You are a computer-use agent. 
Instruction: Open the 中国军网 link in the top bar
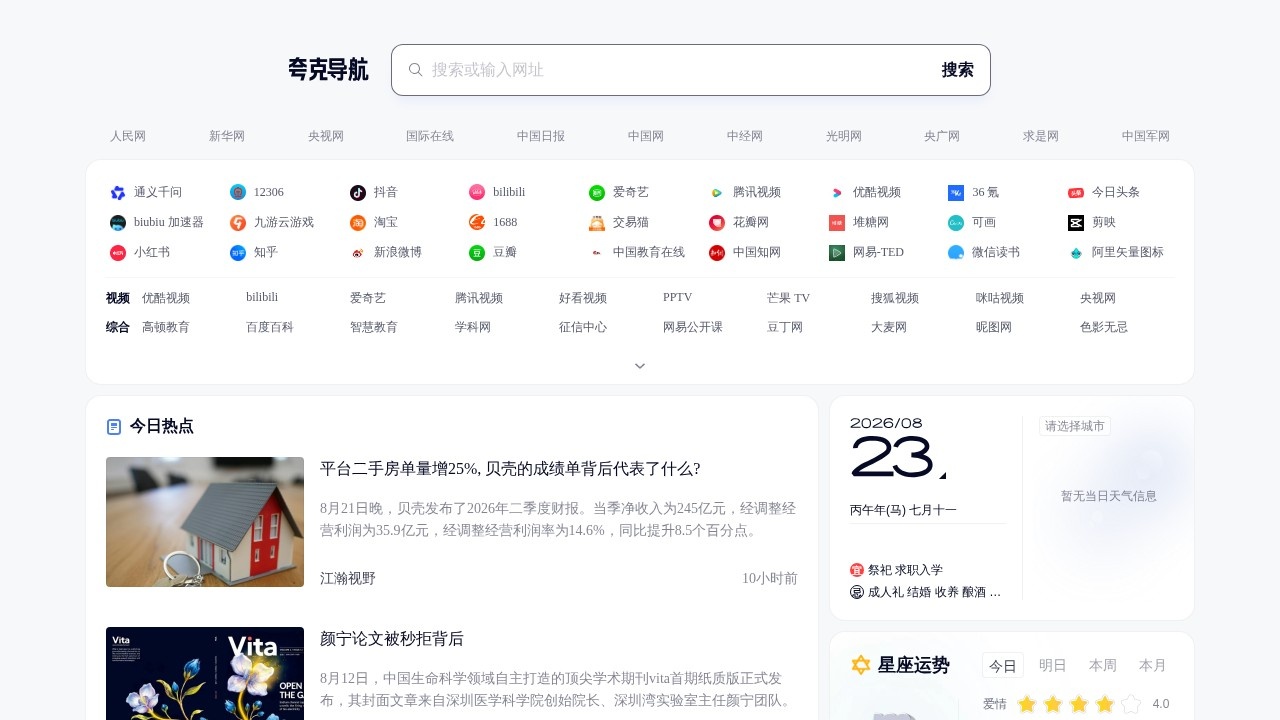[x=1146, y=136]
